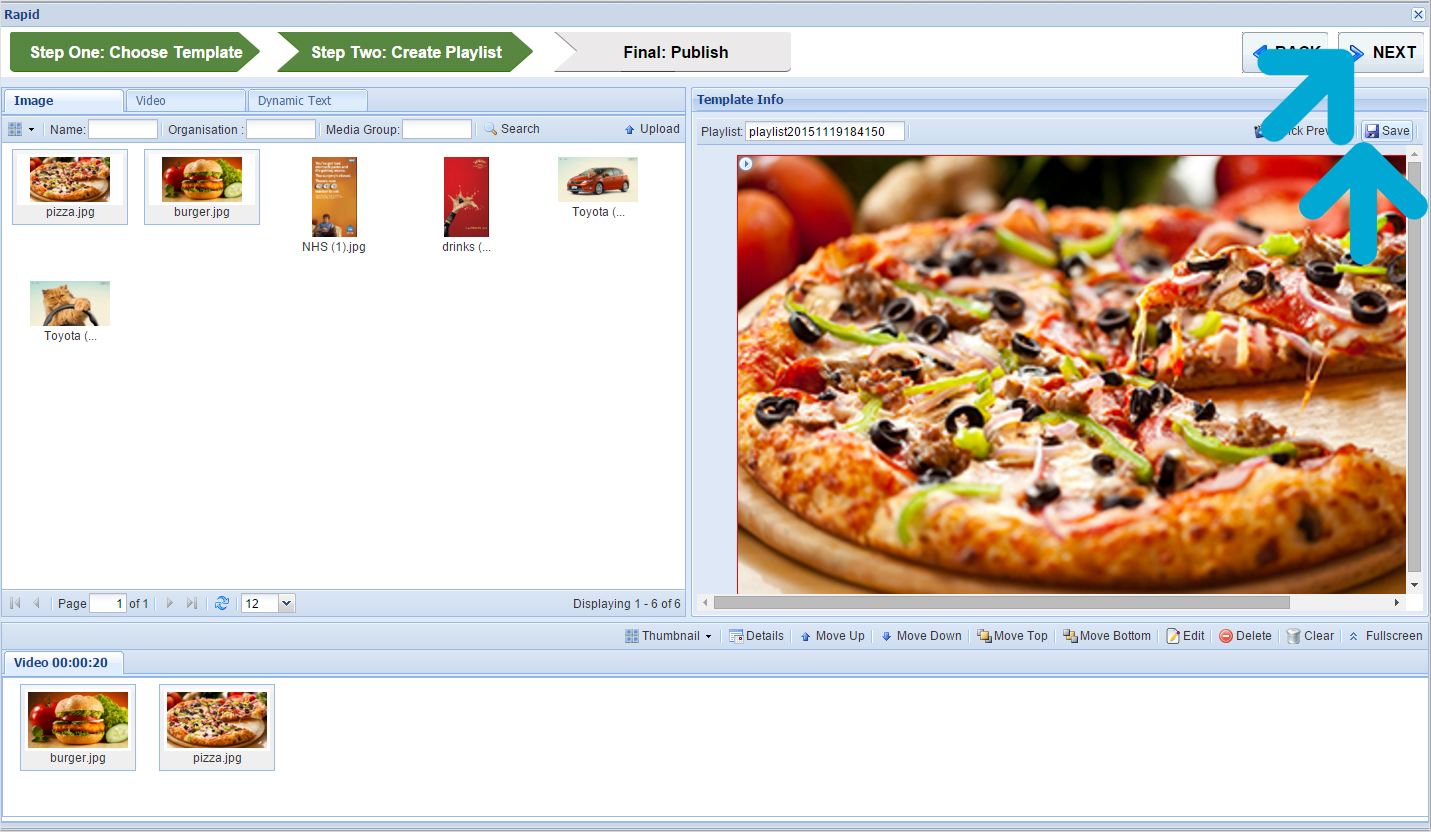Clear the playlist with trash icon

[x=1310, y=636]
